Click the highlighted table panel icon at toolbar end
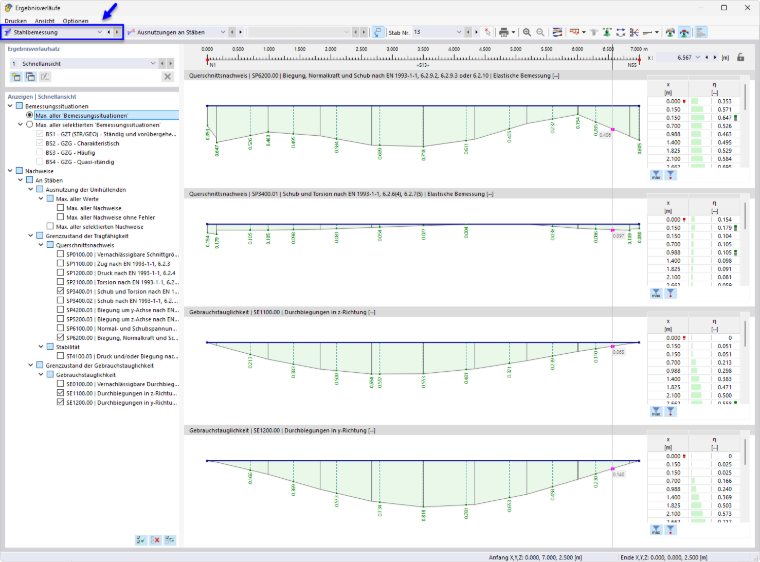 pos(701,32)
